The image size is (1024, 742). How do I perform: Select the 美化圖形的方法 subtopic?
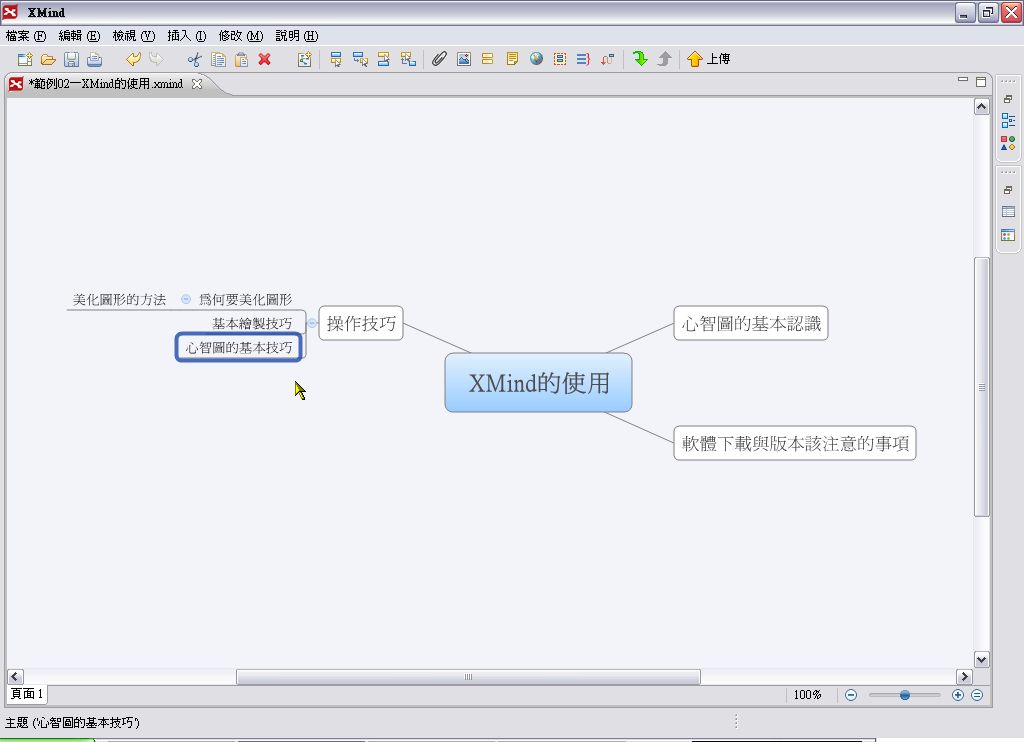click(x=119, y=299)
